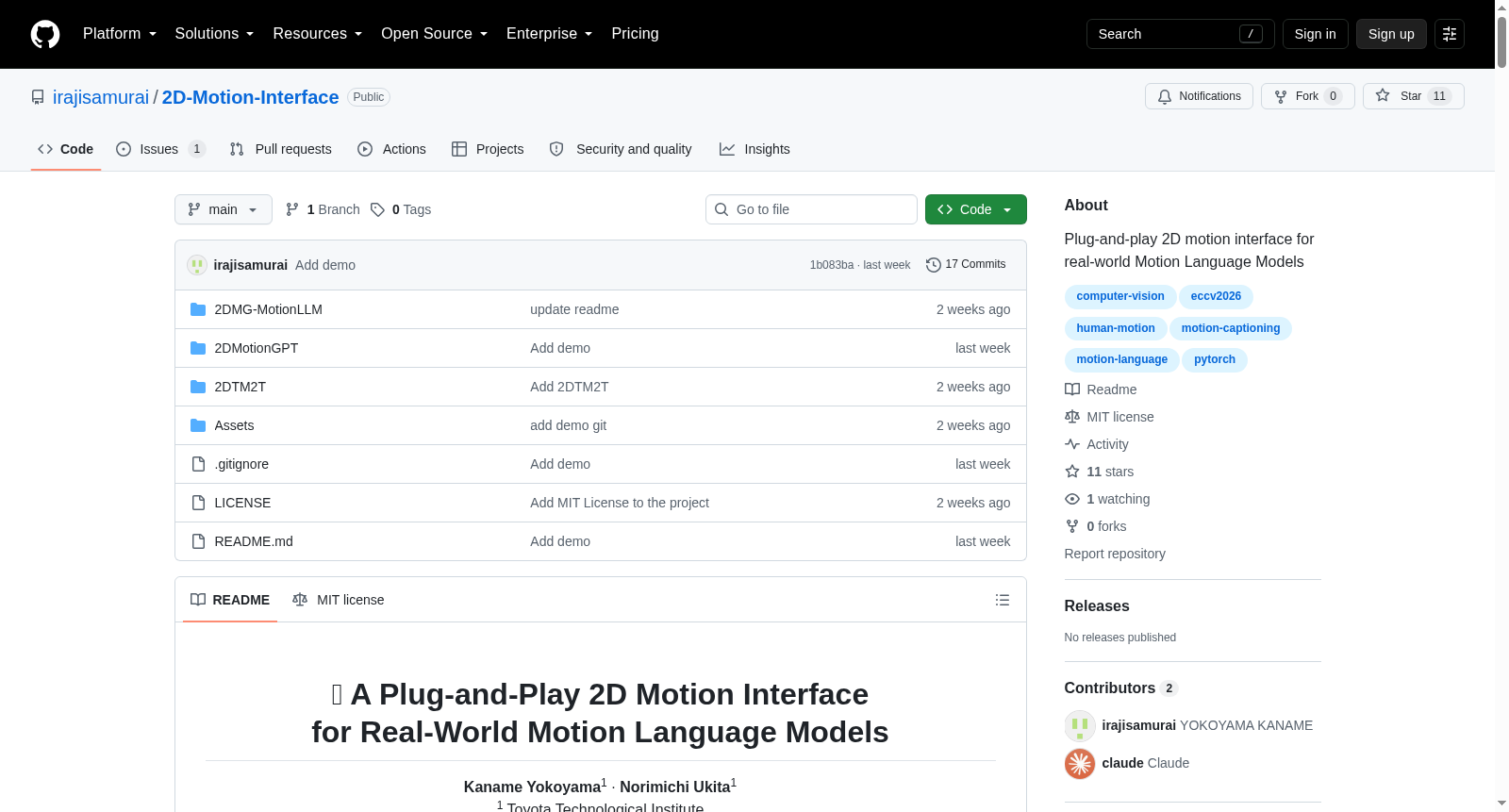This screenshot has height=812, width=1509.
Task: Click irajisamurai avatar in commit bar
Action: 197,265
